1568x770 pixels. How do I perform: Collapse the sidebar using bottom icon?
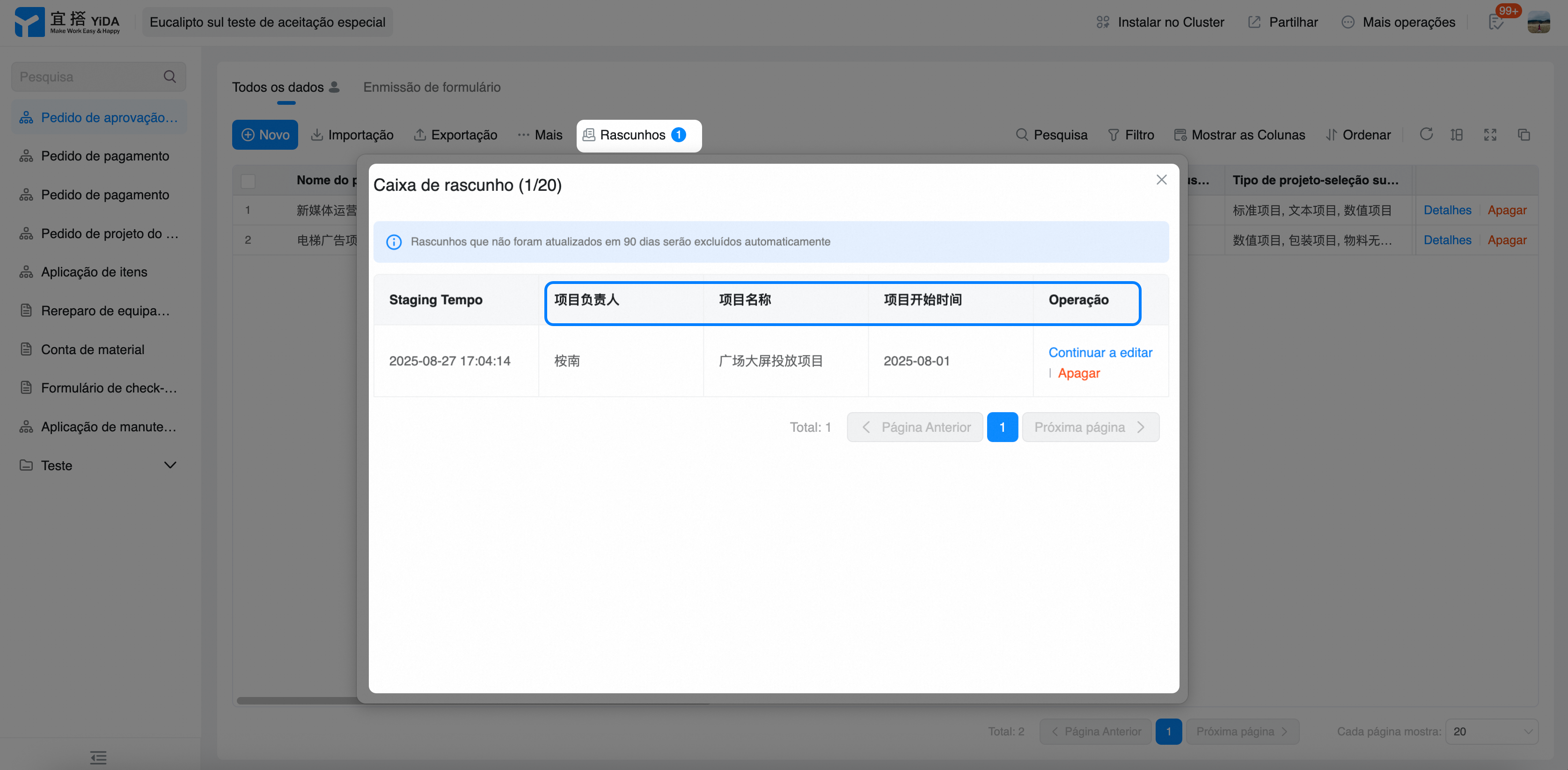(x=98, y=757)
